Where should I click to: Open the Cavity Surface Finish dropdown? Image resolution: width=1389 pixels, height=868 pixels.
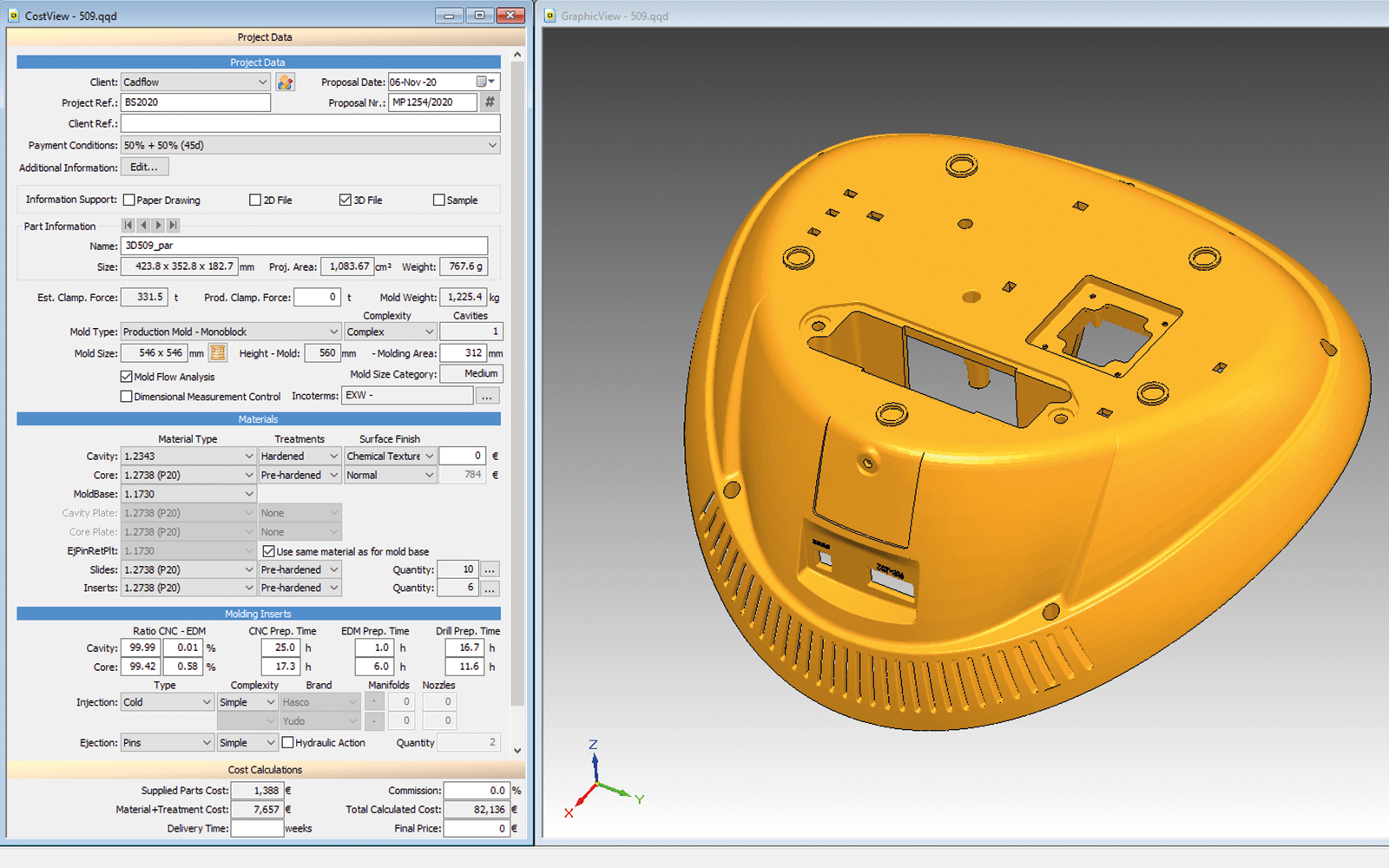429,457
